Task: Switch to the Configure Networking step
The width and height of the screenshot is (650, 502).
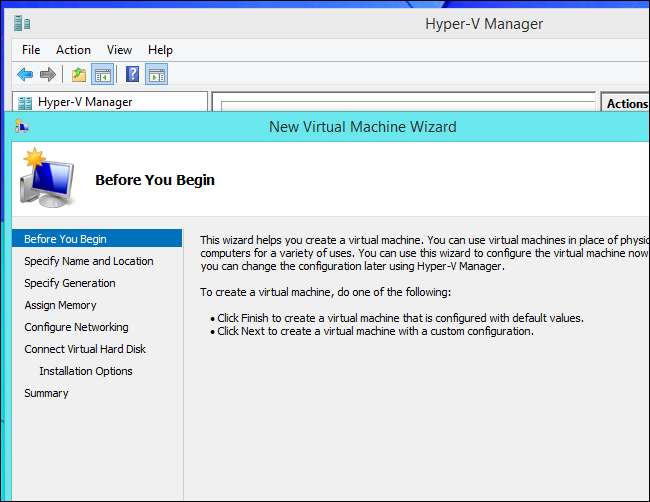Action: pos(76,327)
